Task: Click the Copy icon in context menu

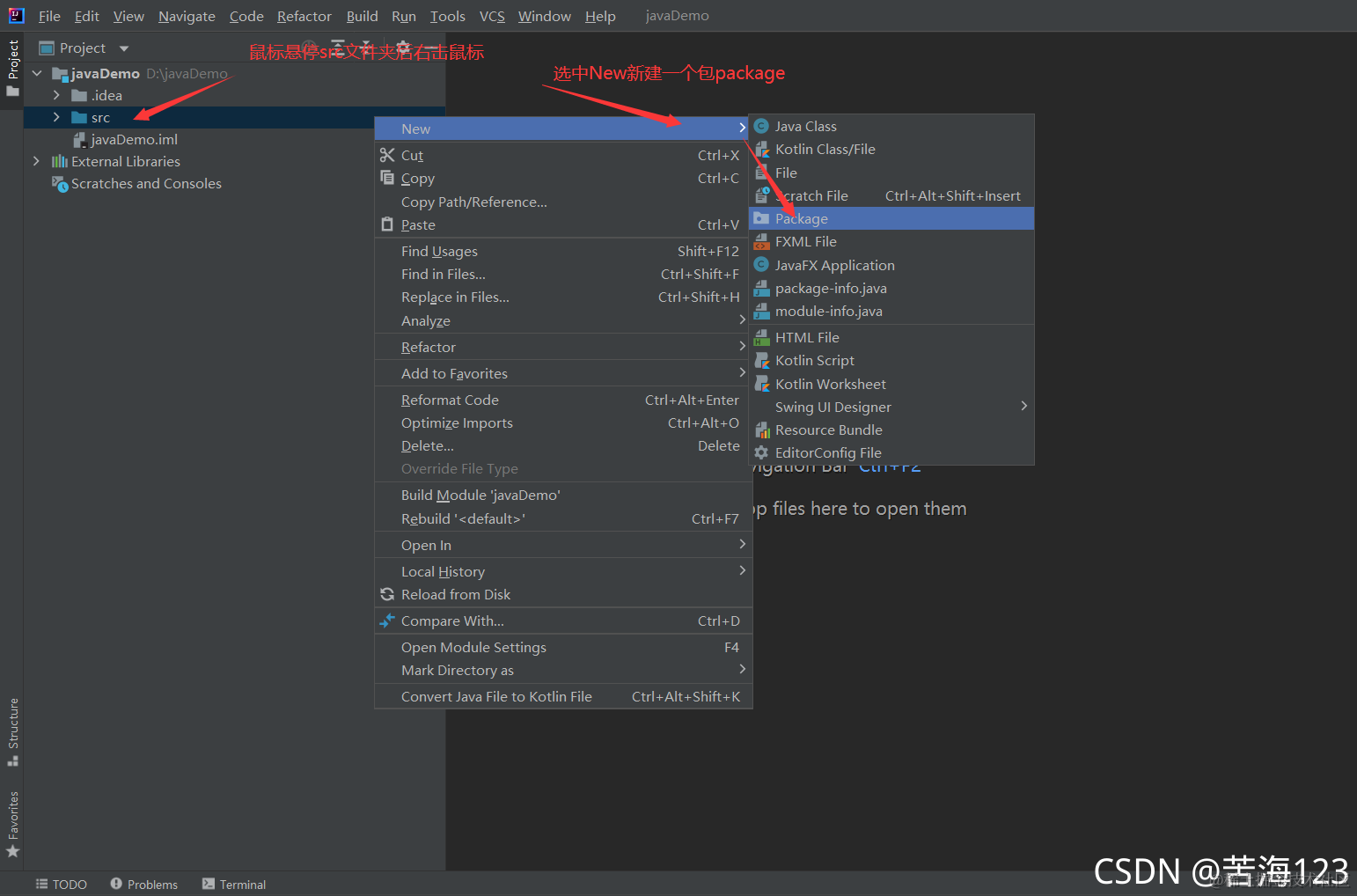Action: tap(387, 178)
